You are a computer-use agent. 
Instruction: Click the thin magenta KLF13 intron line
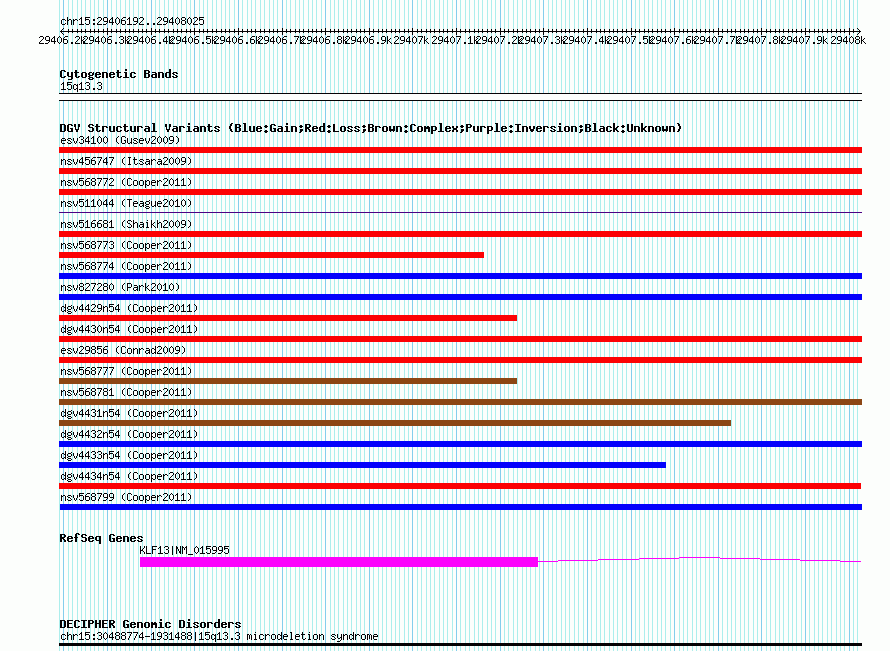point(699,560)
